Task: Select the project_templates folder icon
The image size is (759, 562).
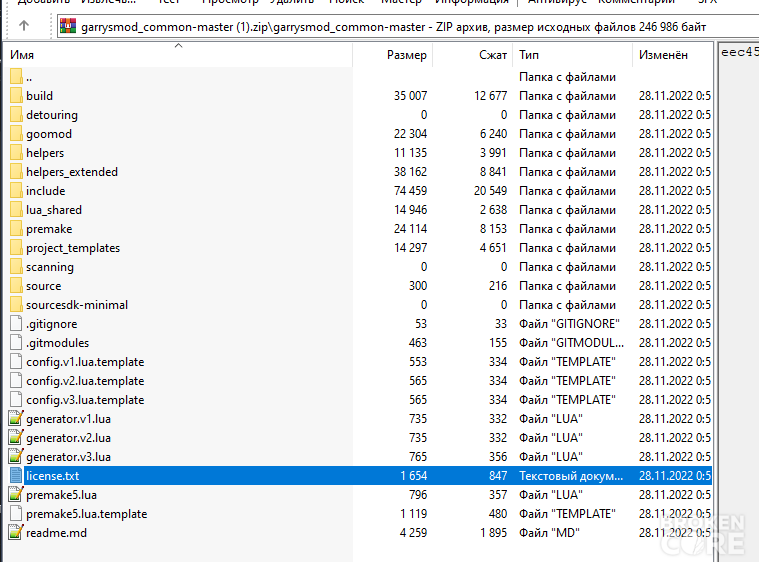Action: coord(16,247)
